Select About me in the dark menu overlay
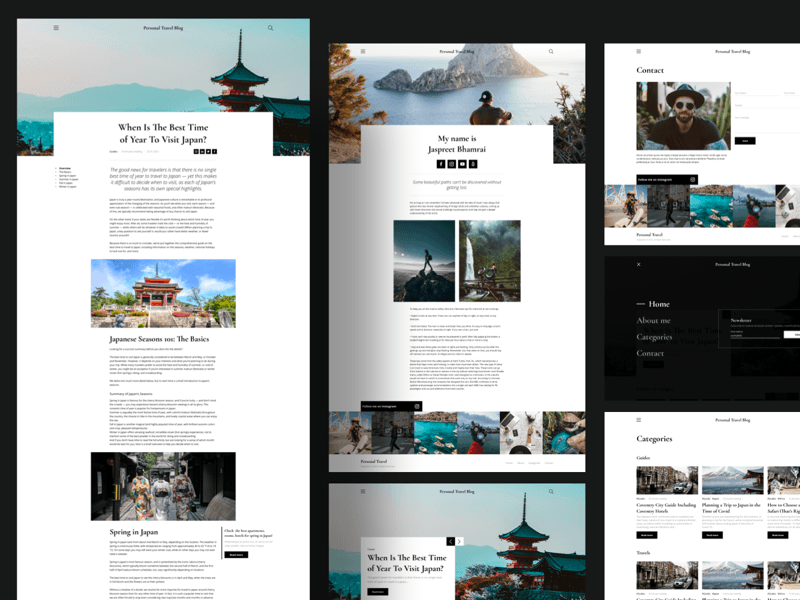 (654, 320)
